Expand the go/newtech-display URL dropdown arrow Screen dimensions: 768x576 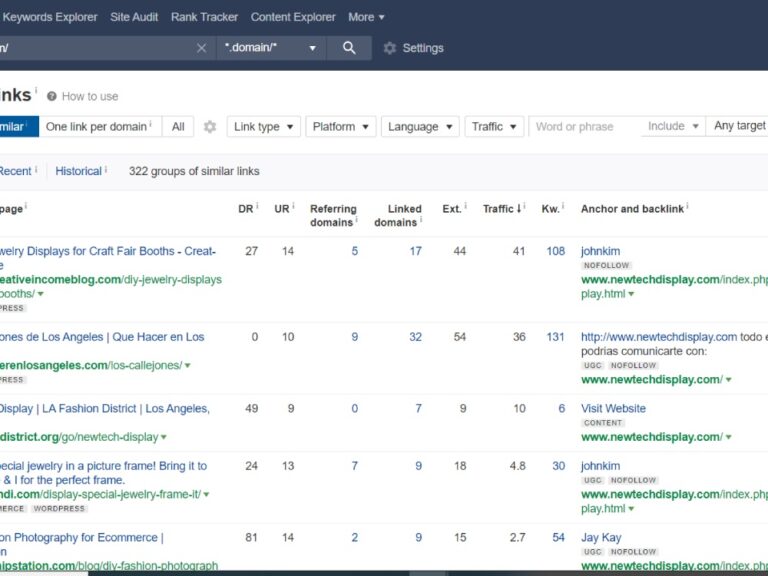point(164,437)
